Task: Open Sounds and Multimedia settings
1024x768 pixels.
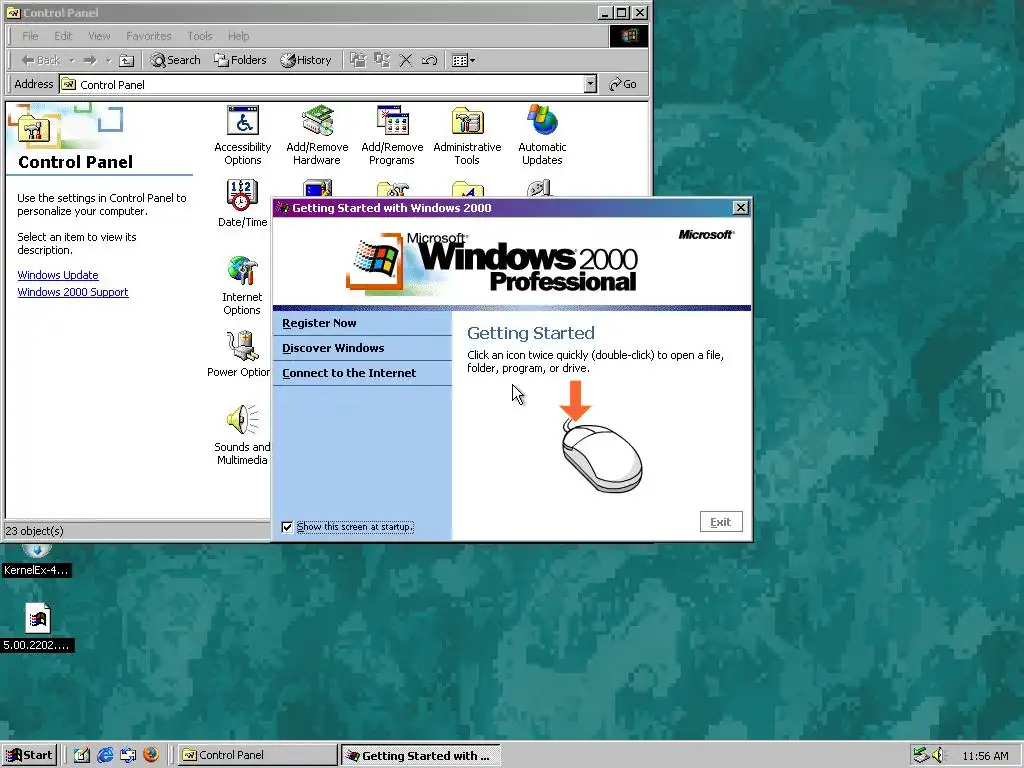Action: [x=242, y=435]
